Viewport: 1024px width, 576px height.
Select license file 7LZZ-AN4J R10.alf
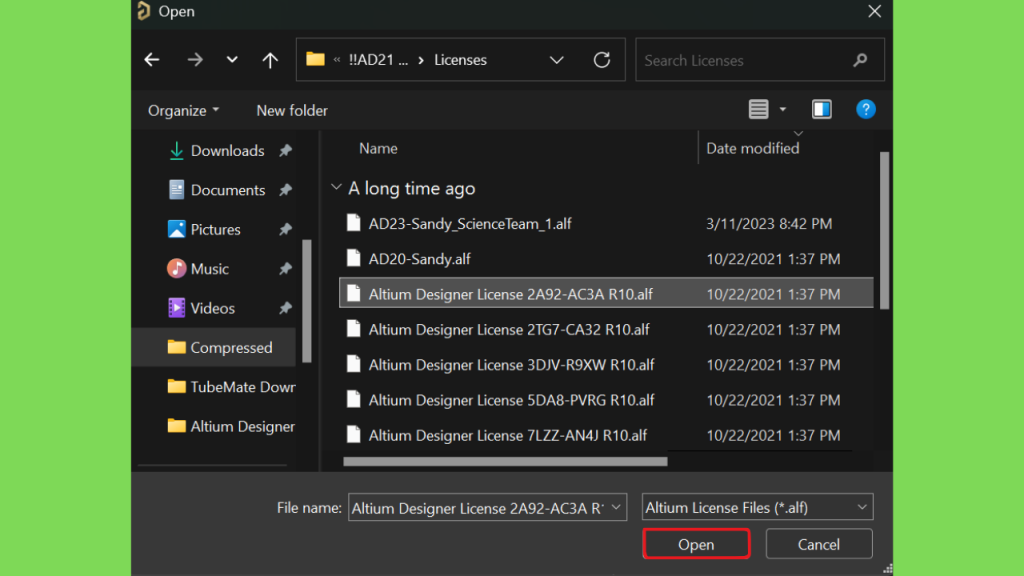pyautogui.click(x=507, y=436)
